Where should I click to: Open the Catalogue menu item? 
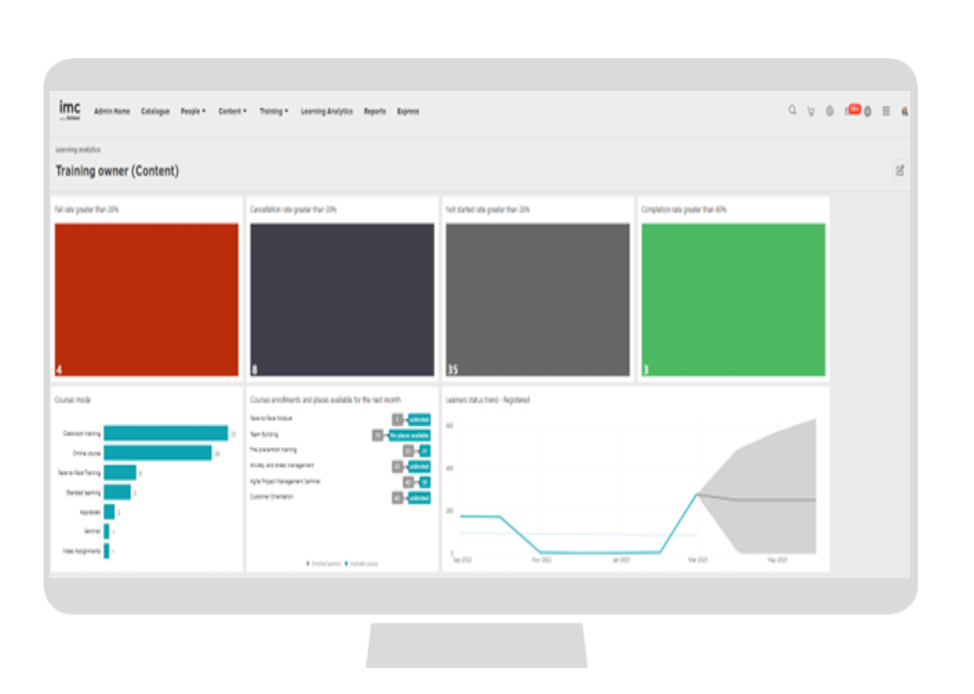coord(155,112)
